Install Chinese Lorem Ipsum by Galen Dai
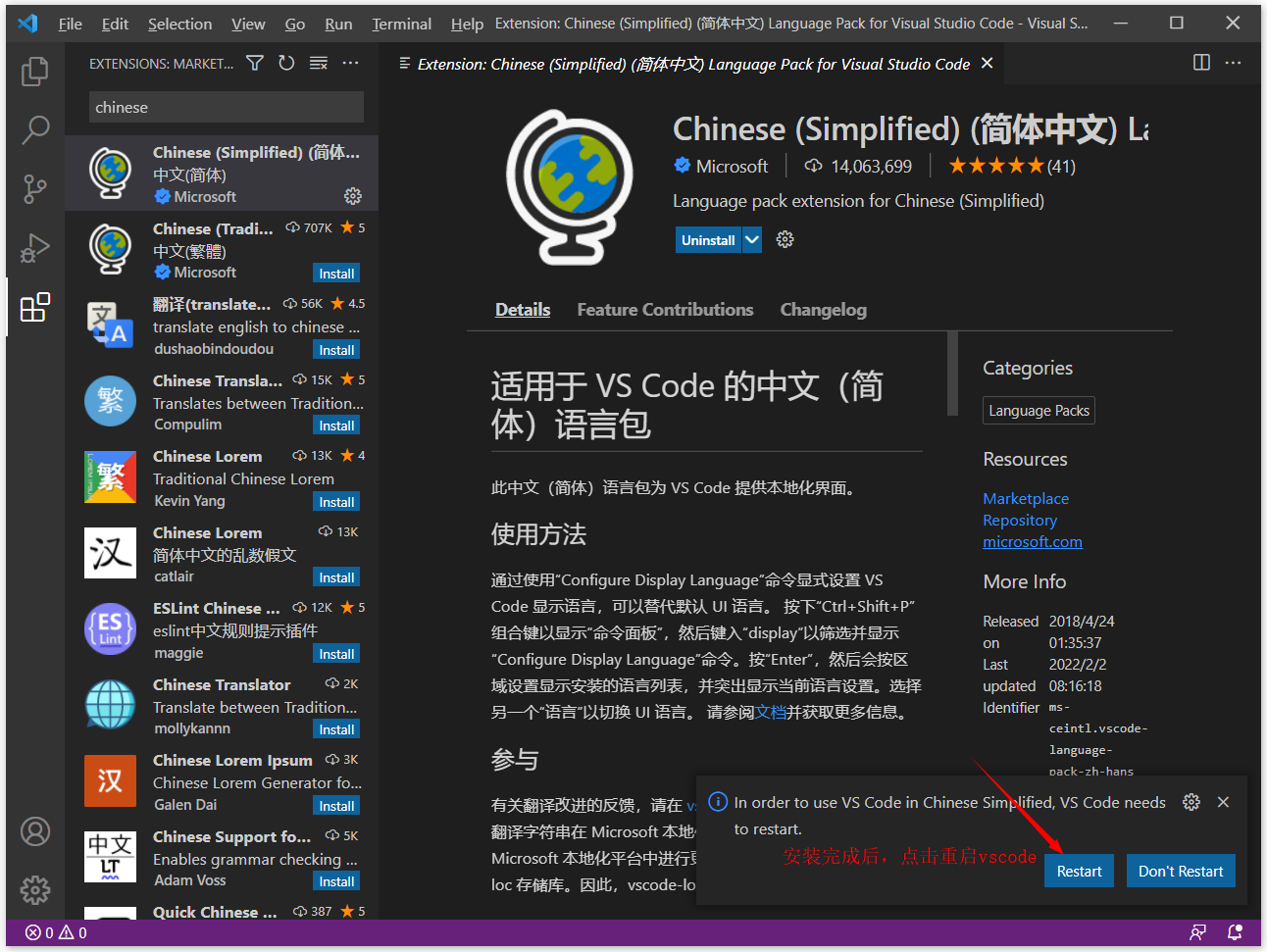This screenshot has height=952, width=1267. coord(336,806)
